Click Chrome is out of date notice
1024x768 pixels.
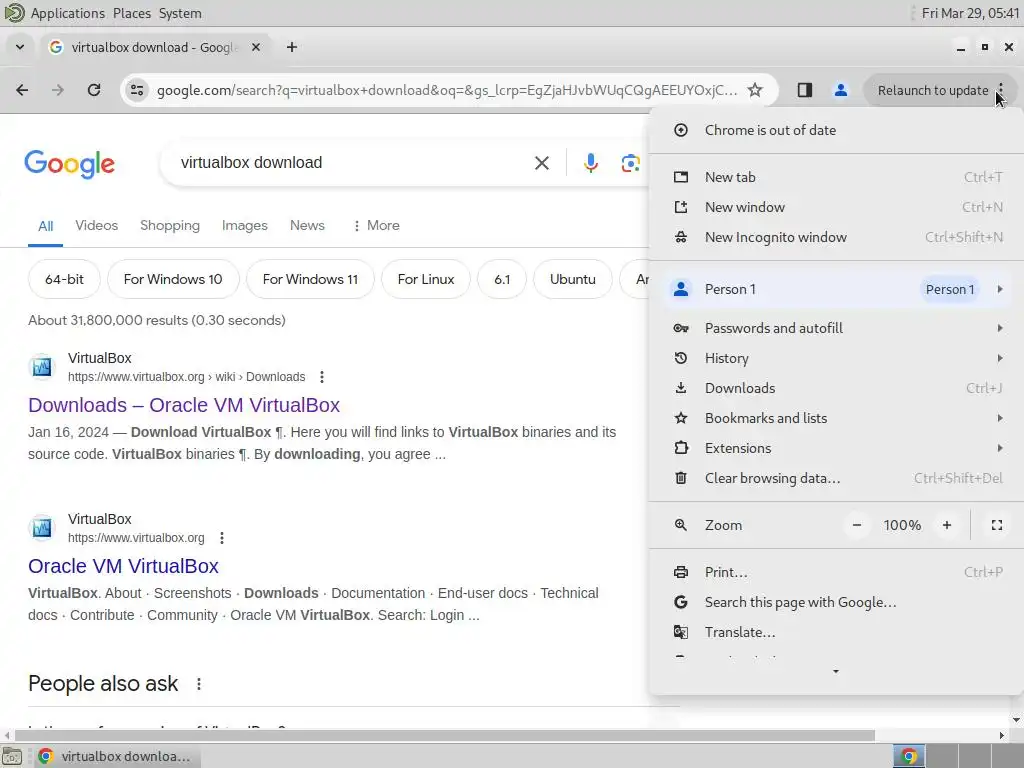836,130
